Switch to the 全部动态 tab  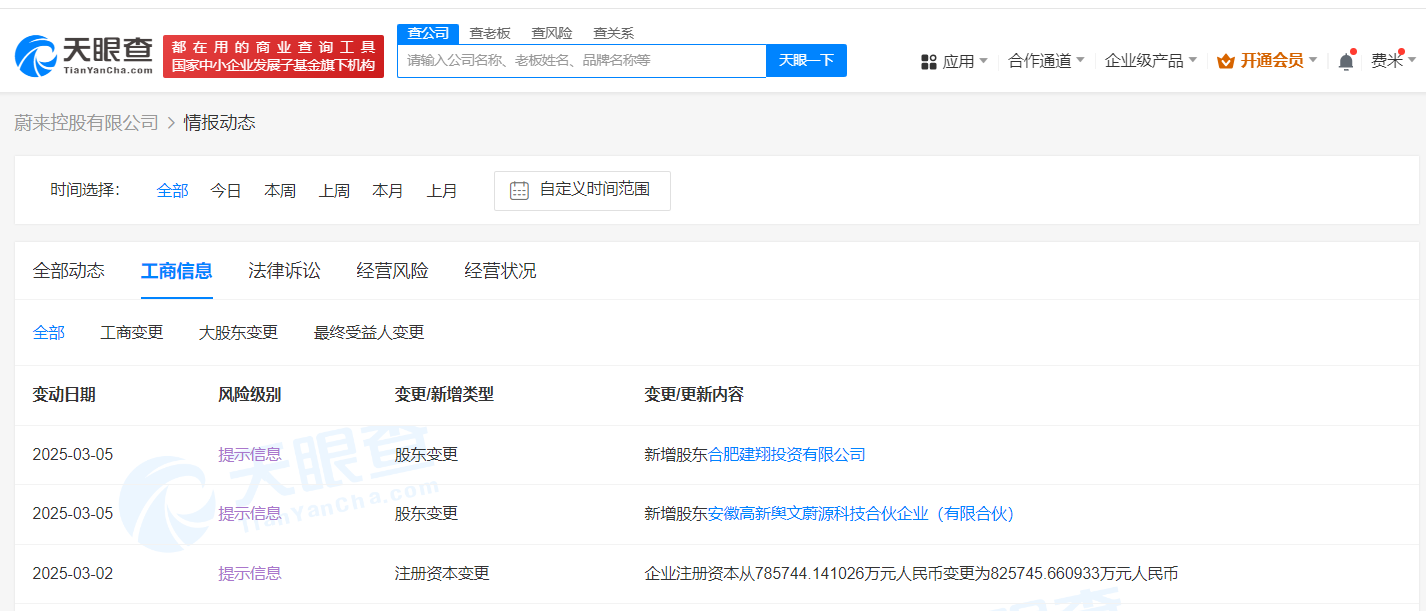coord(69,271)
